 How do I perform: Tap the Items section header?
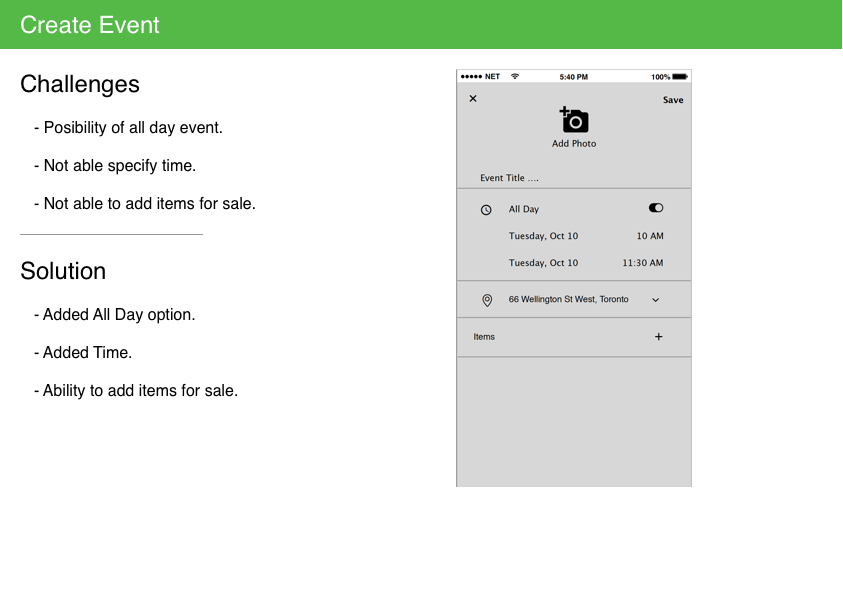pos(484,337)
